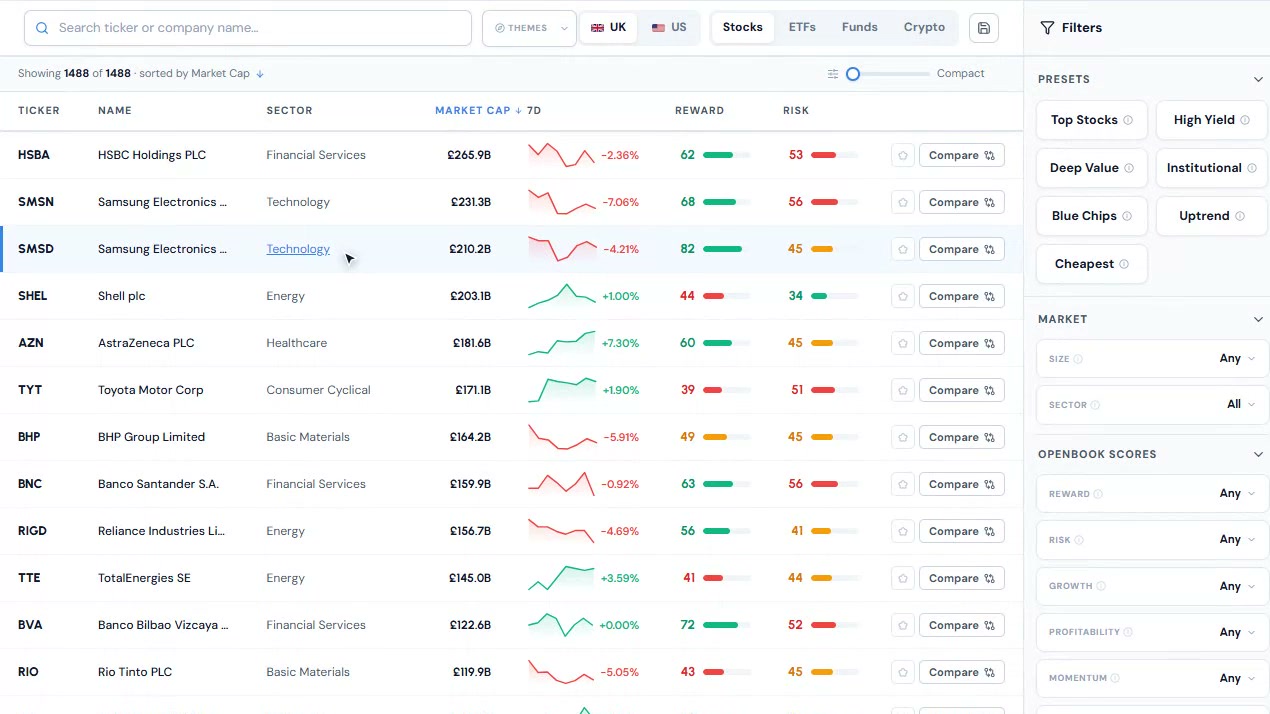This screenshot has width=1270, height=714.
Task: Star the RIO row as favorite
Action: coord(903,672)
